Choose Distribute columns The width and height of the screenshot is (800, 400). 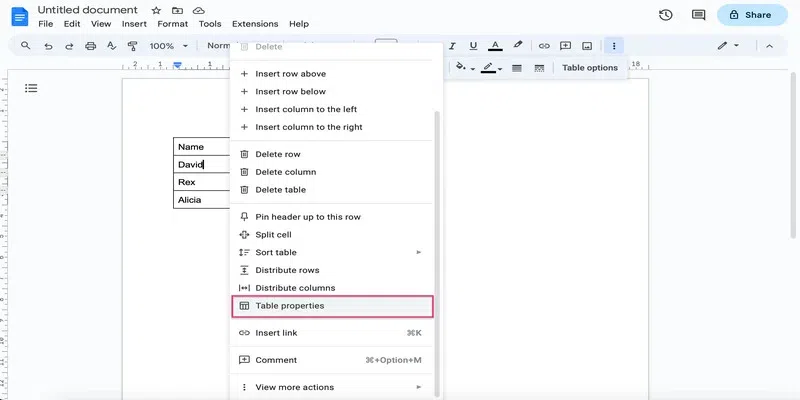(x=331, y=288)
